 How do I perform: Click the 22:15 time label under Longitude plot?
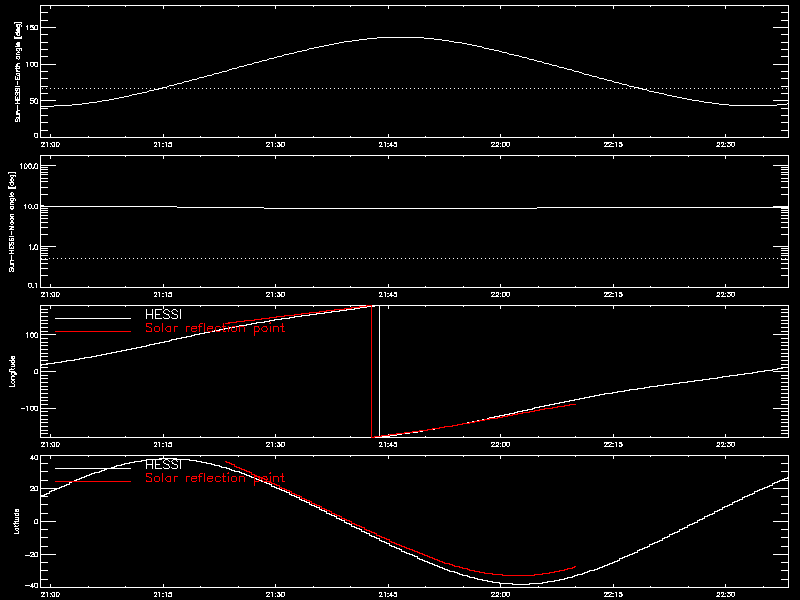click(x=613, y=445)
